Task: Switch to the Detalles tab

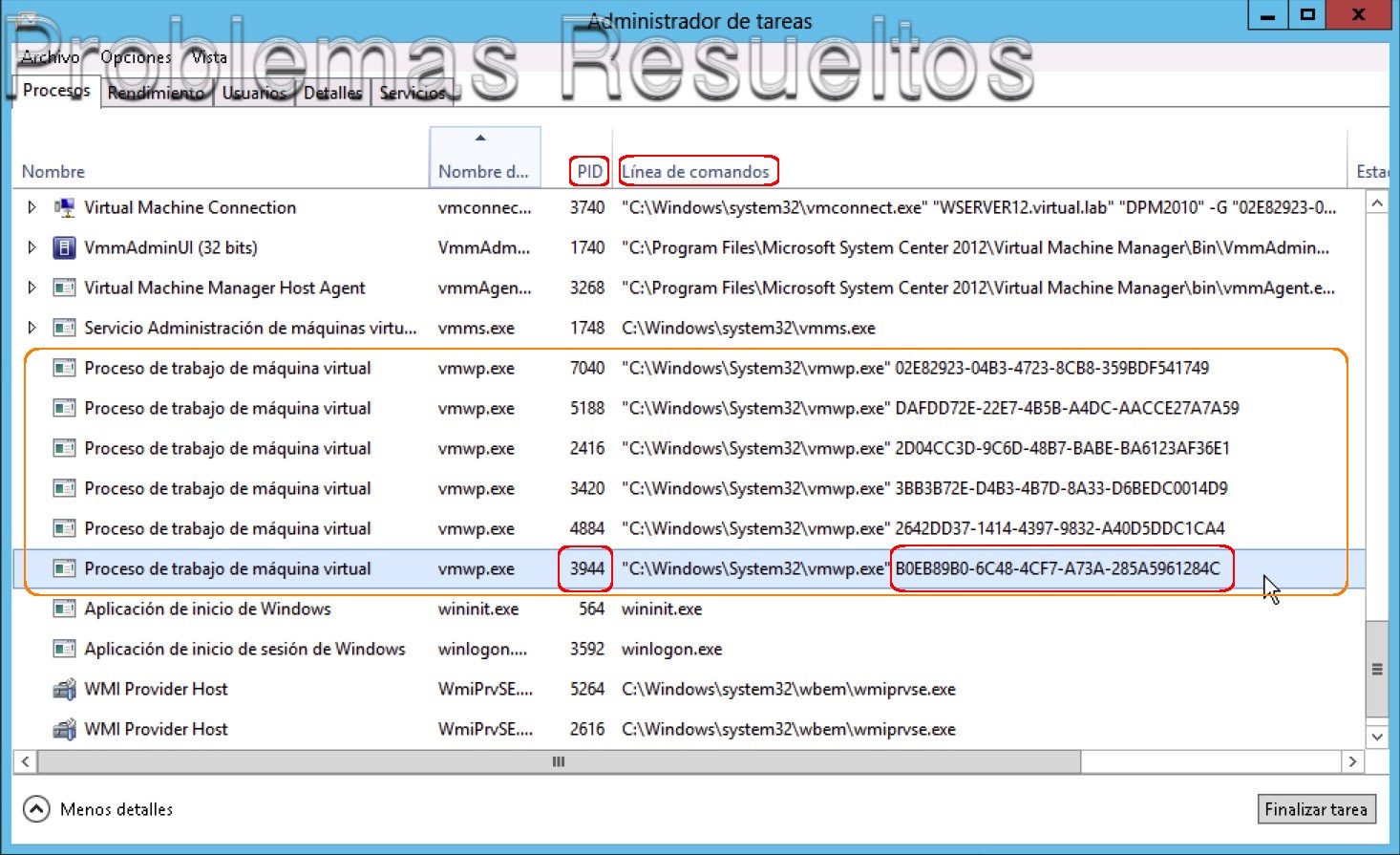Action: [332, 93]
